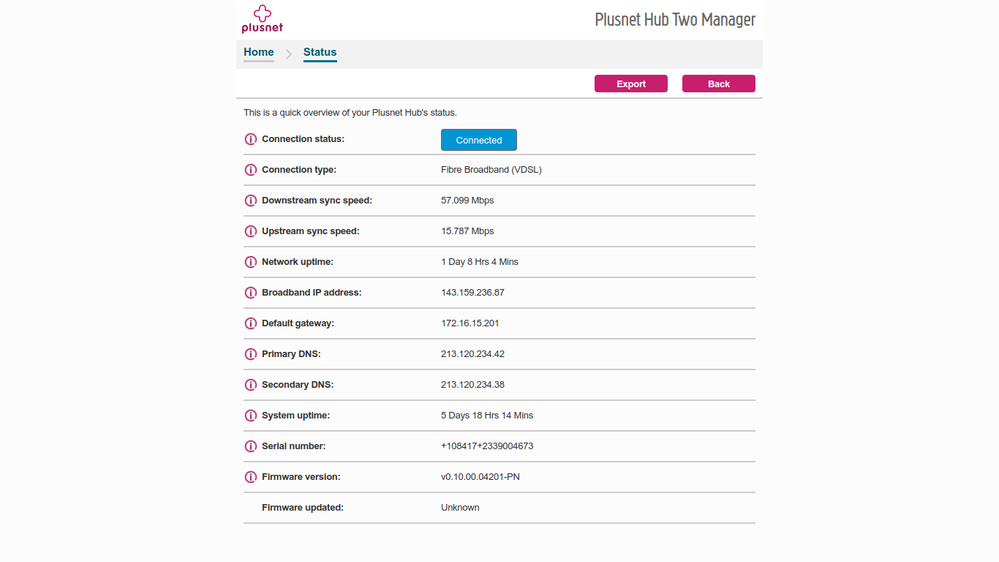This screenshot has width=999, height=562.
Task: Click the Plusnet logo
Action: (x=262, y=19)
